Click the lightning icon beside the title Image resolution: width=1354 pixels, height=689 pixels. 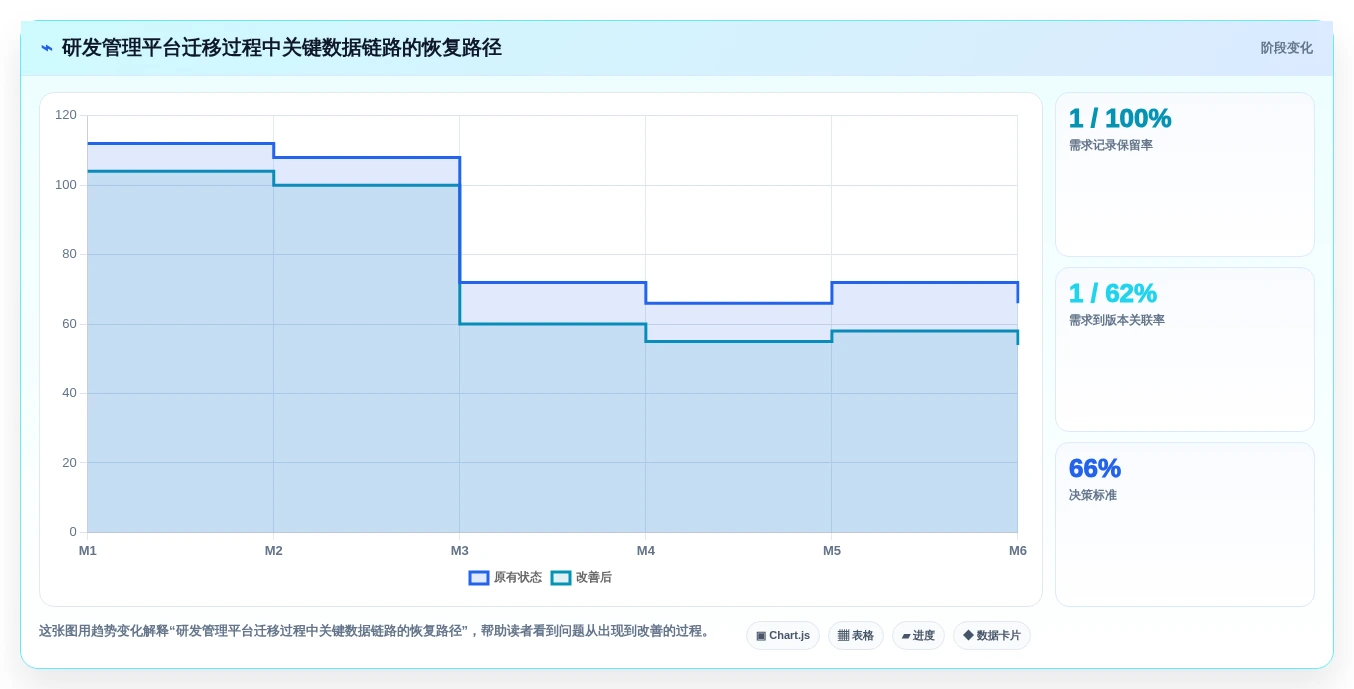[x=47, y=48]
